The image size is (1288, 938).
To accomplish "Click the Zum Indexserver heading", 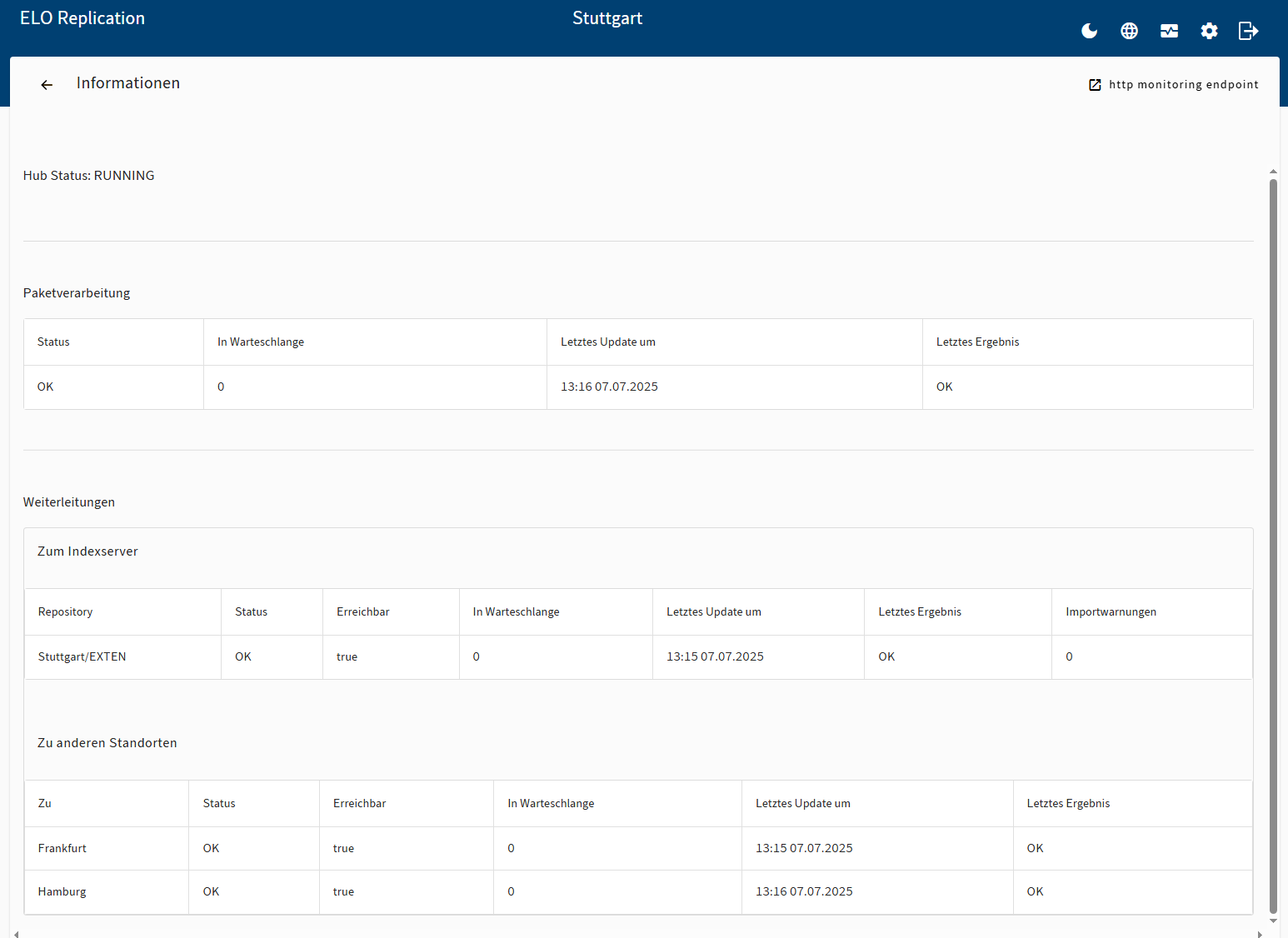I will (87, 551).
